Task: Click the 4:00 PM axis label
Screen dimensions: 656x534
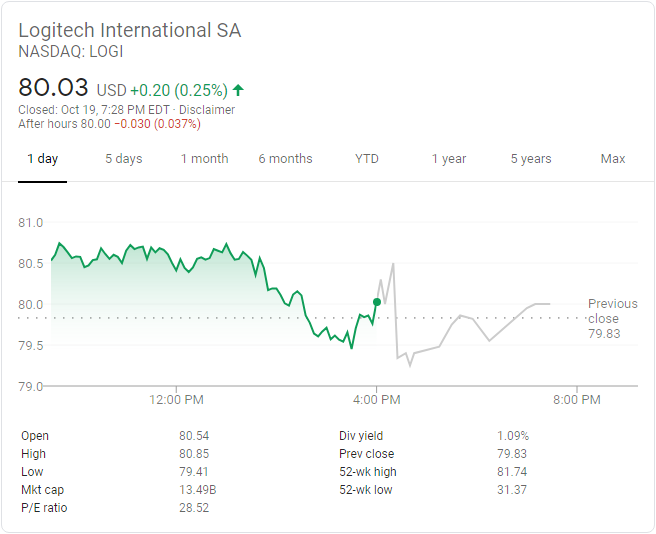Action: point(377,400)
